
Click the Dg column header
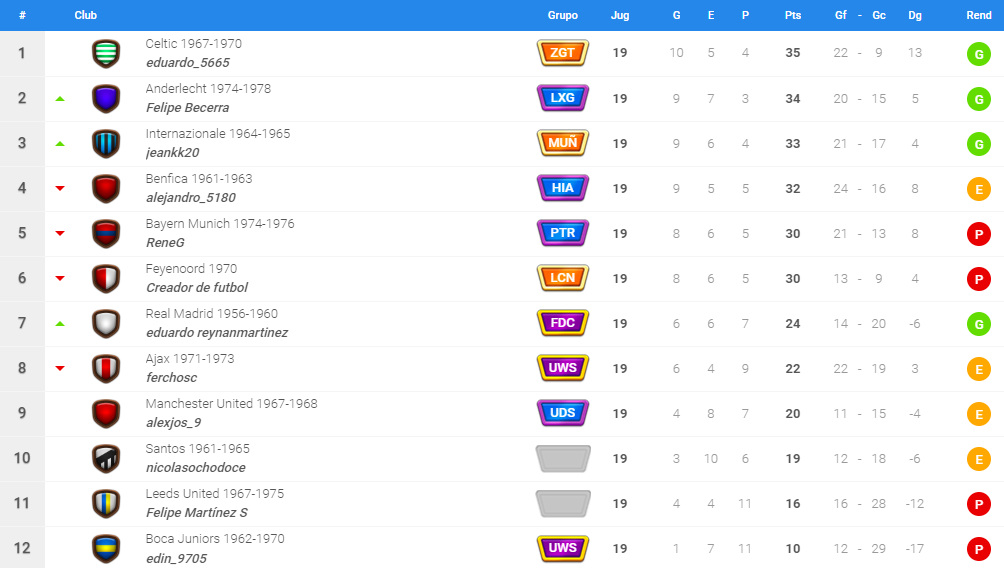pos(914,15)
